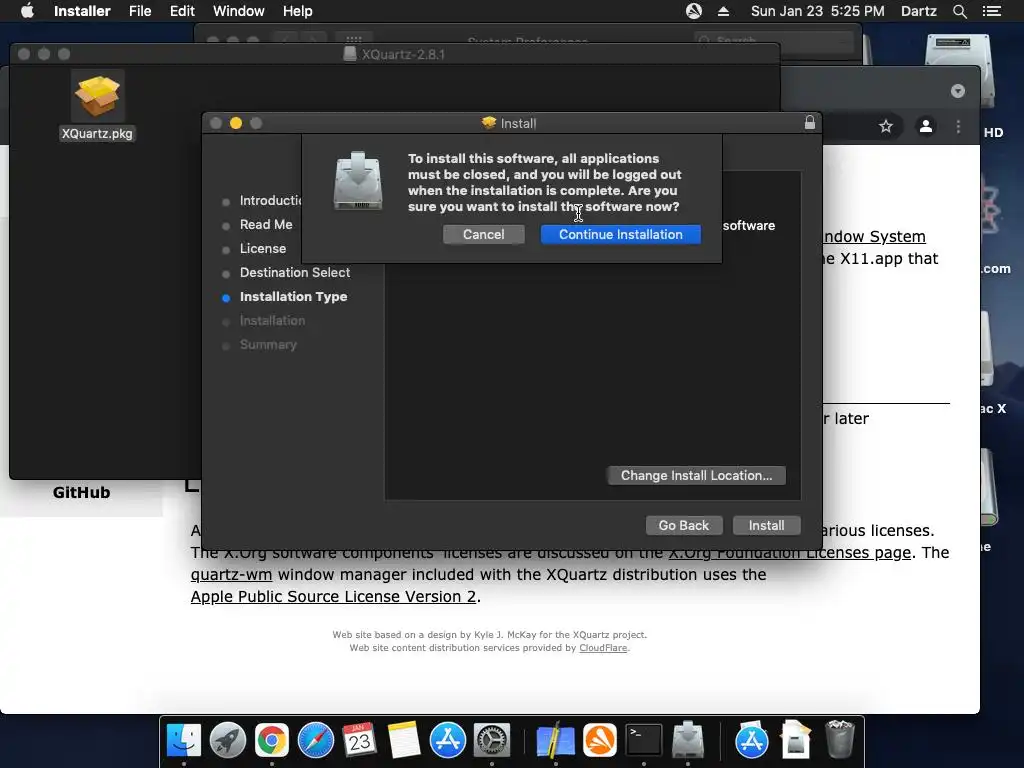The image size is (1024, 768).
Task: Open Apple Public Source License Version 2 link
Action: pos(333,597)
